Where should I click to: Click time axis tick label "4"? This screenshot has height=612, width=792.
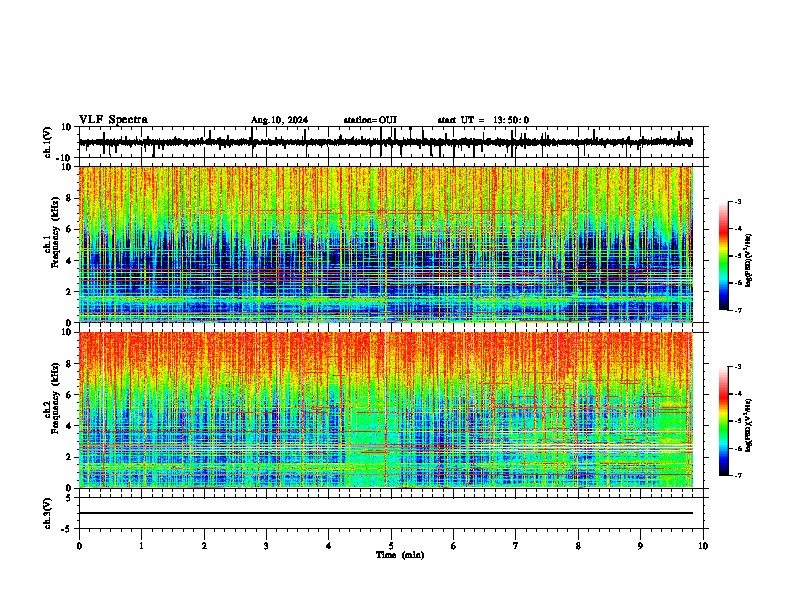point(329,546)
